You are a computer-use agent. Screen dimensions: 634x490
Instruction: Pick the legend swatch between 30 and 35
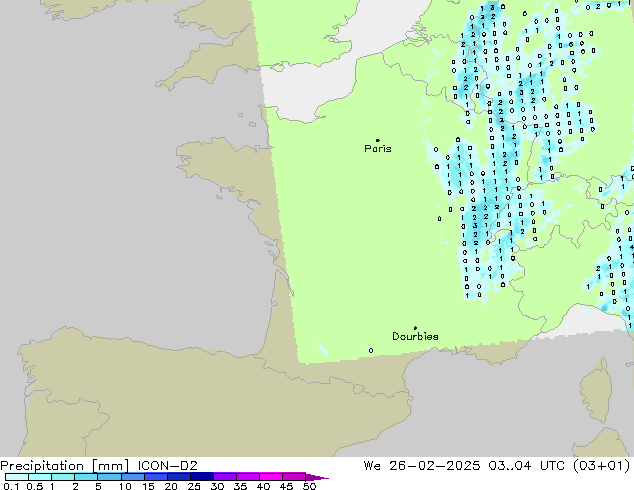click(225, 477)
